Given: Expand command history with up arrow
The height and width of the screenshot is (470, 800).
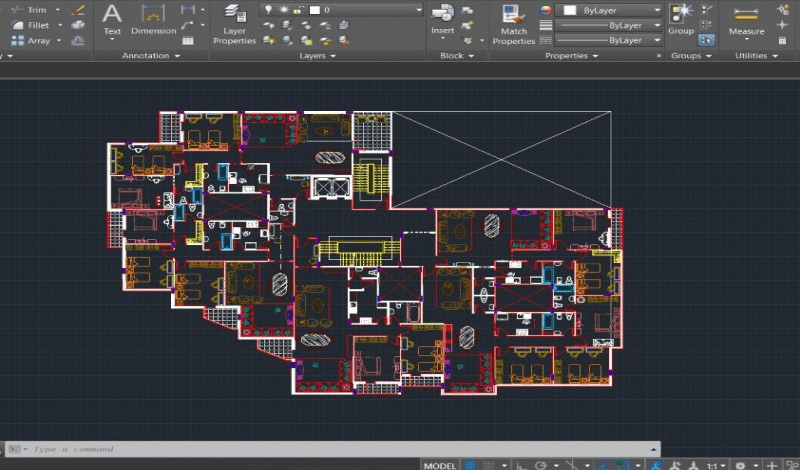Looking at the screenshot, I should click(654, 449).
